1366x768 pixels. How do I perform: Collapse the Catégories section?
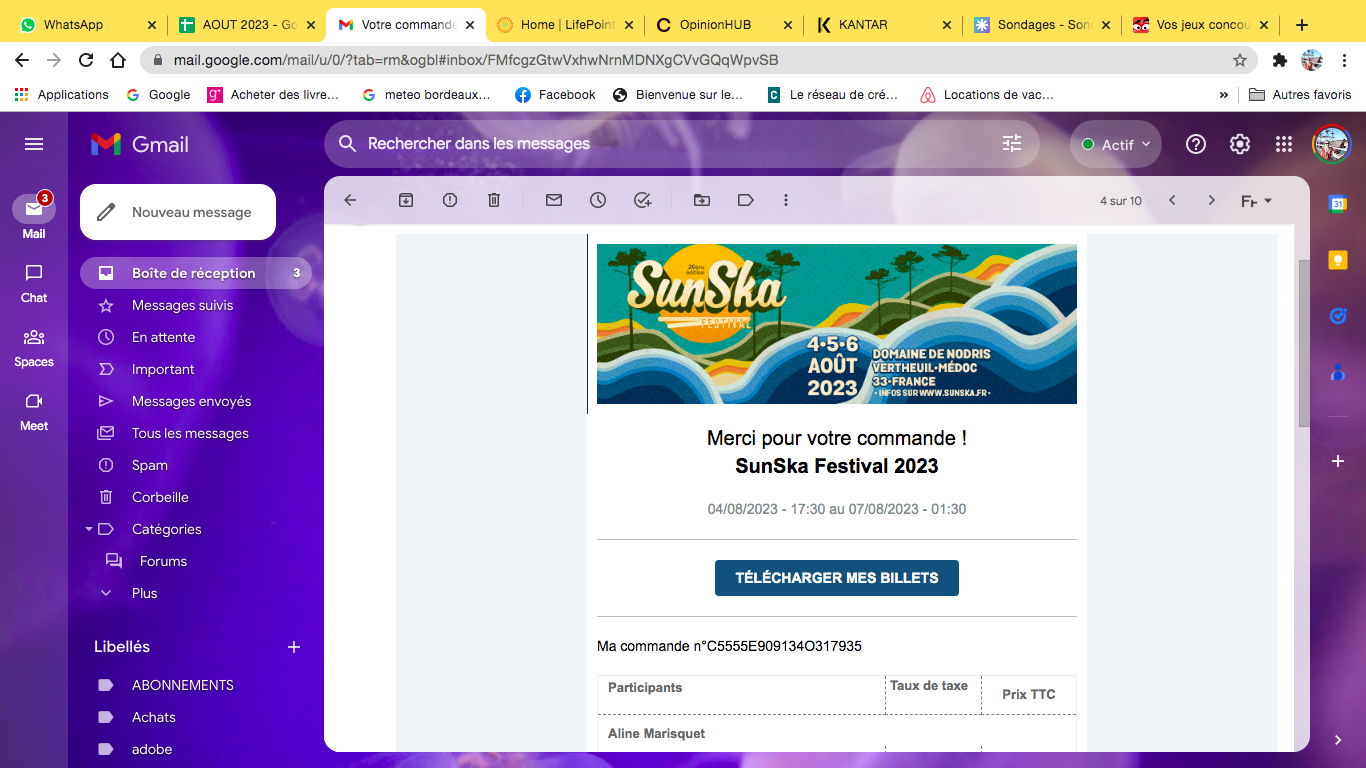click(x=88, y=529)
